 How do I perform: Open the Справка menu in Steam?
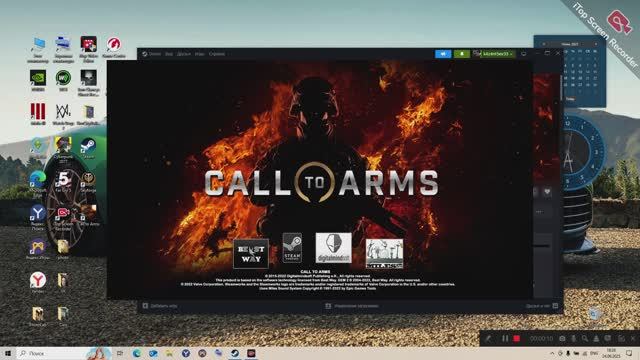click(x=217, y=54)
